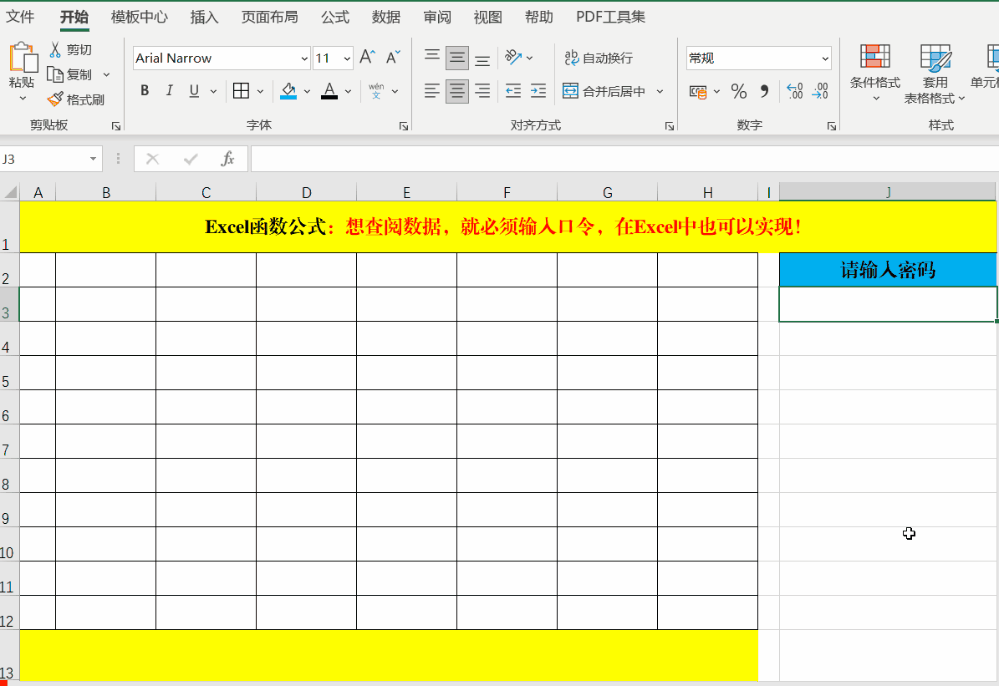Click Merge and Center (合并后居中)
This screenshot has width=999, height=686.
pos(604,91)
